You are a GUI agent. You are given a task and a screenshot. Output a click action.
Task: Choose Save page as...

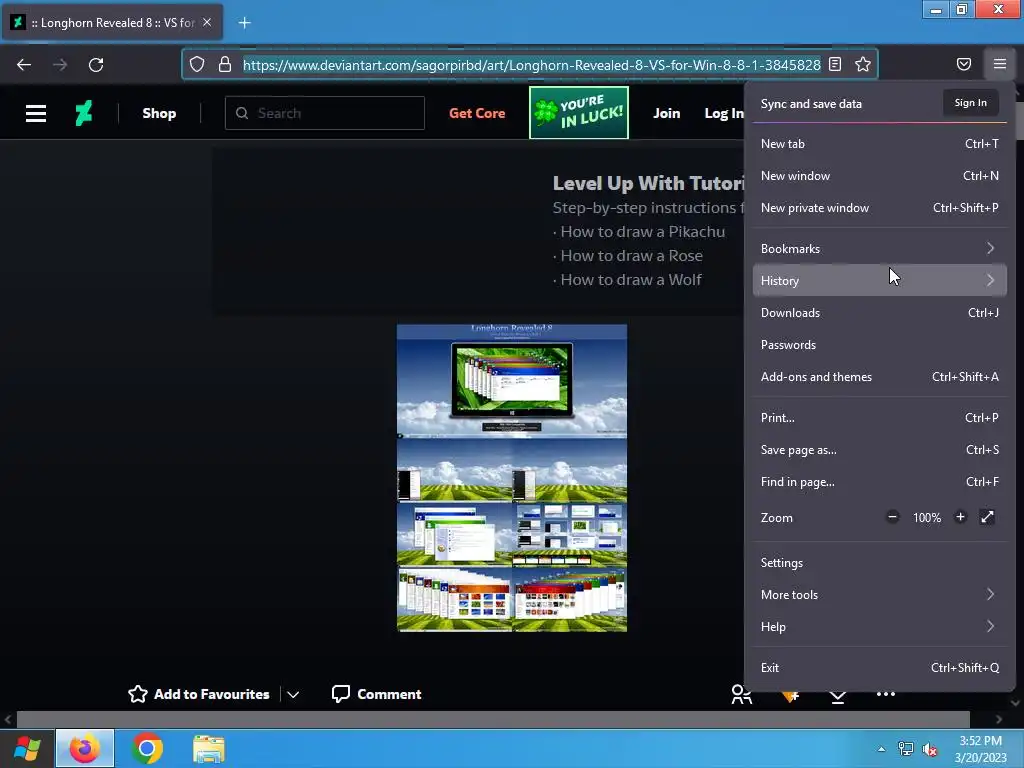pyautogui.click(x=879, y=449)
